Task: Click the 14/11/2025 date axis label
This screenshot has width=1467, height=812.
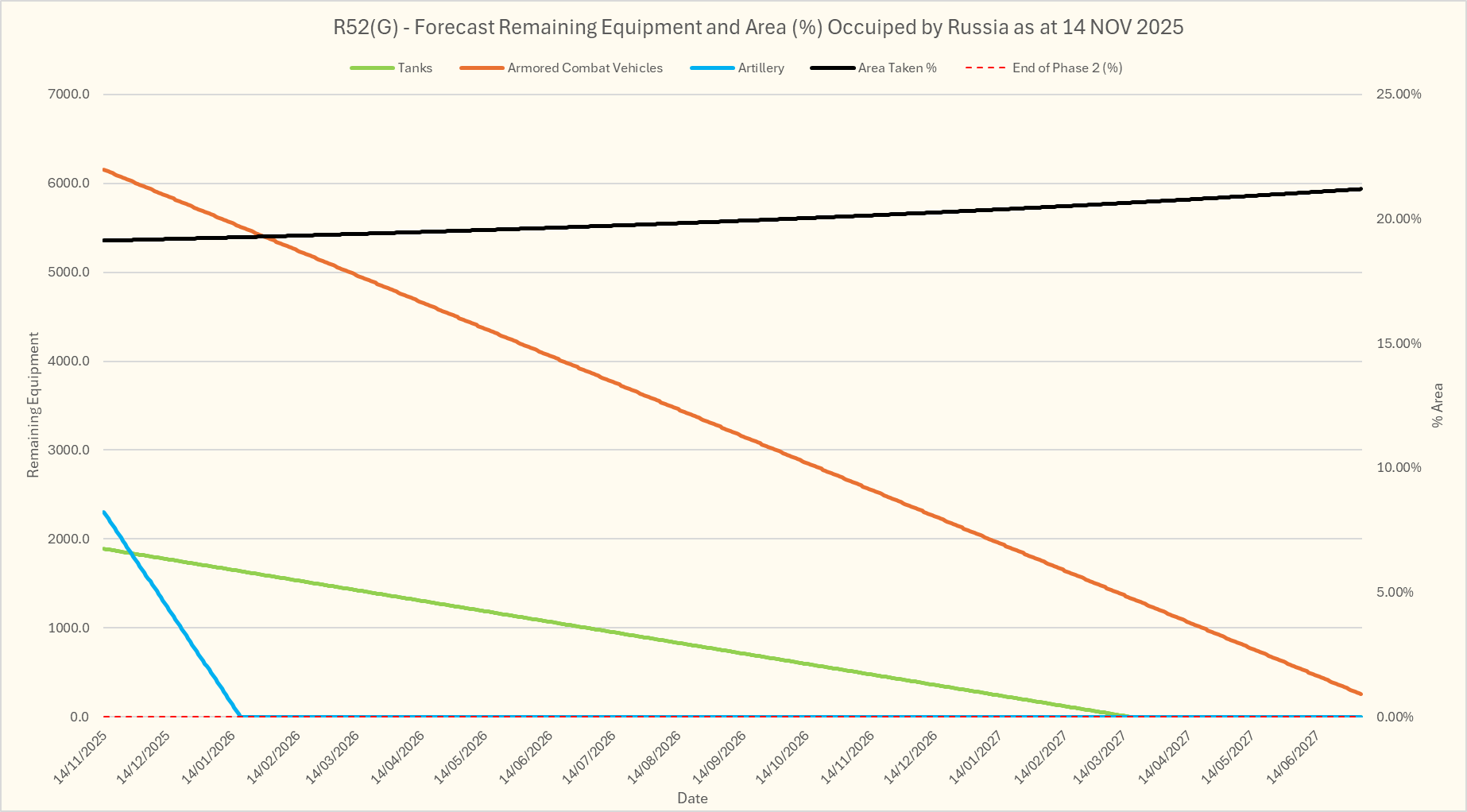Action: coord(80,757)
